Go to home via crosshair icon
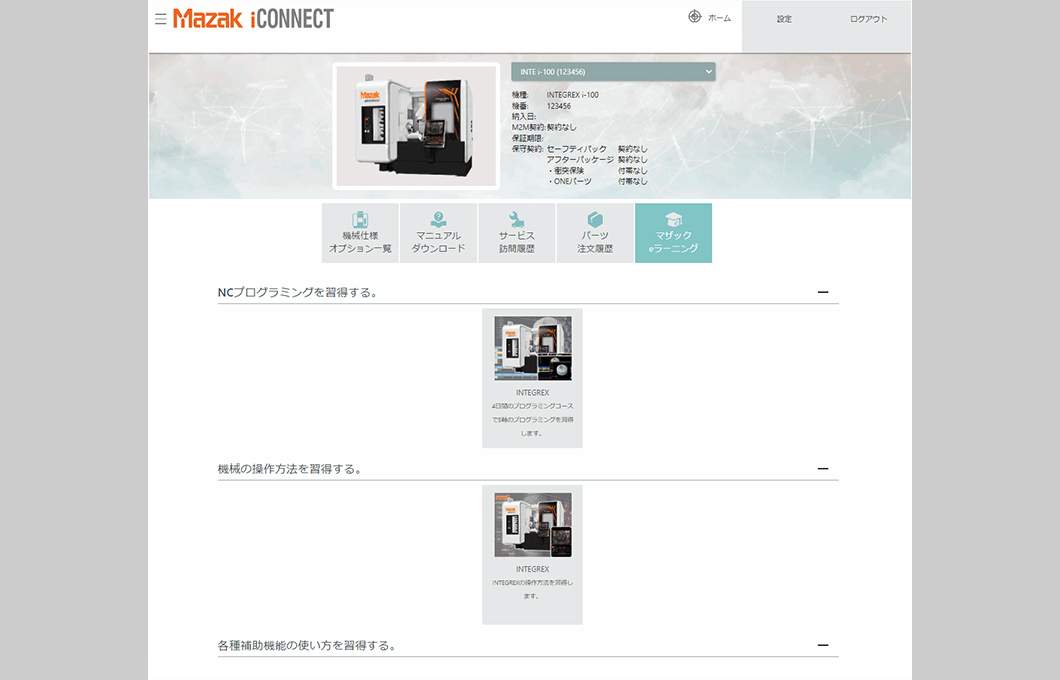 (x=695, y=17)
